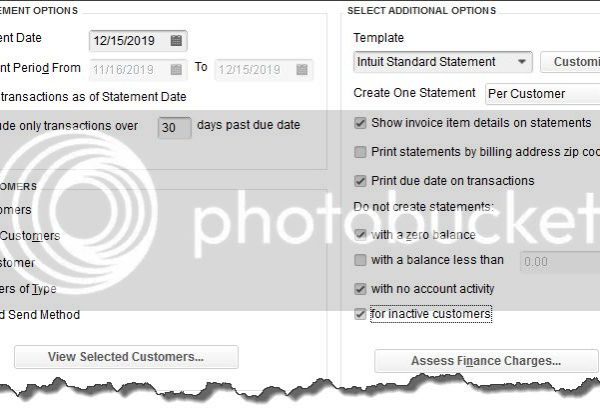Open calendar icon beside To 12/15/2019 field
Image resolution: width=600 pixels, height=420 pixels.
[x=302, y=70]
